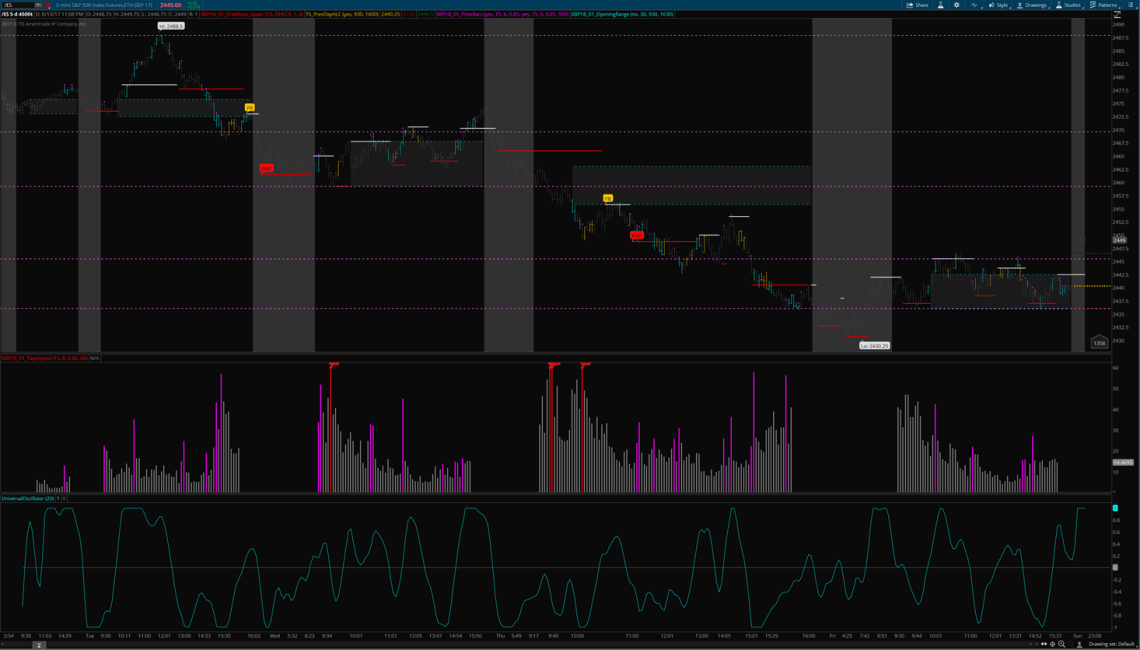Click the Share button in the toolbar
1140x650 pixels.
click(x=917, y=5)
